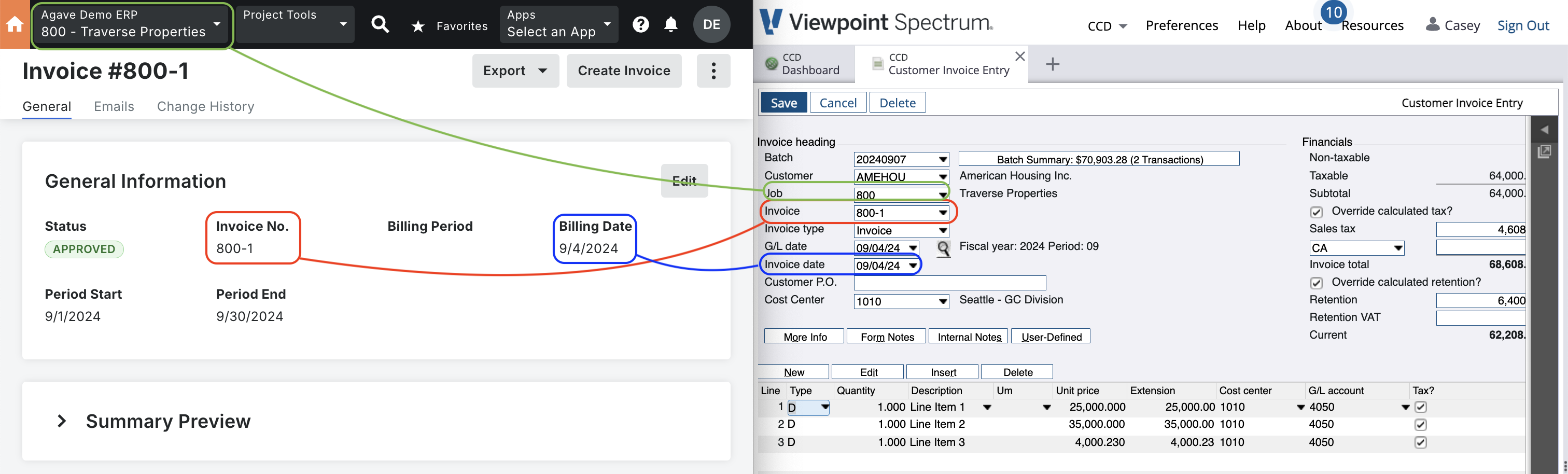The image size is (1568, 474).
Task: Open notifications bell icon
Action: point(671,24)
